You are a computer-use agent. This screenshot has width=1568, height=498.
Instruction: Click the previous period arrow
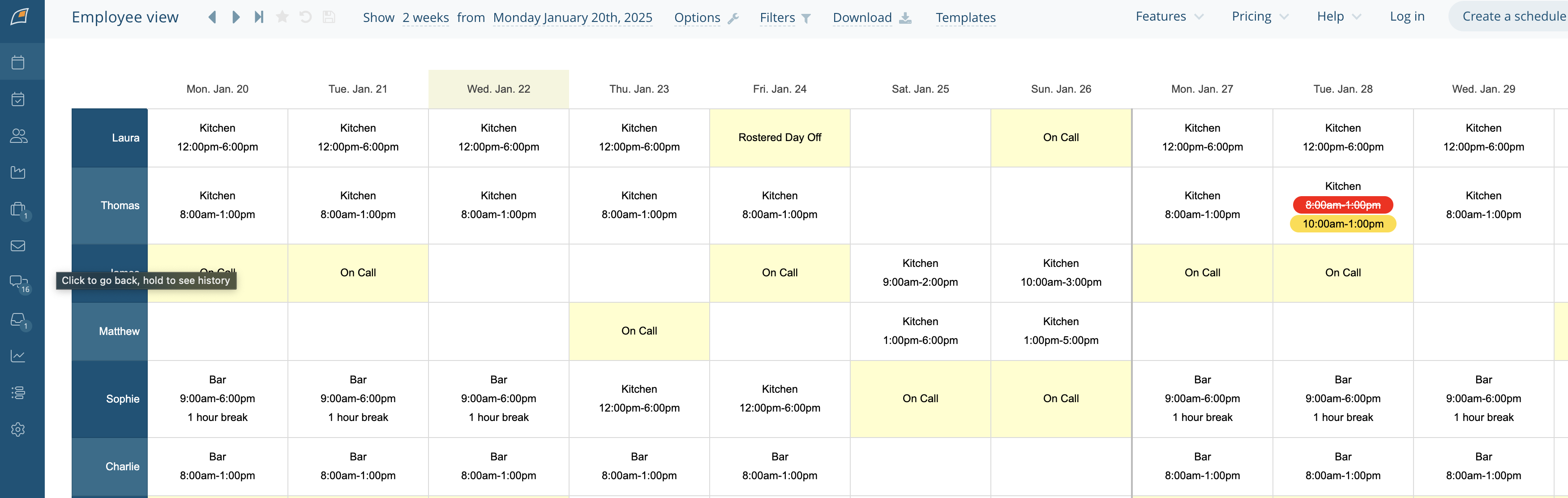(212, 17)
